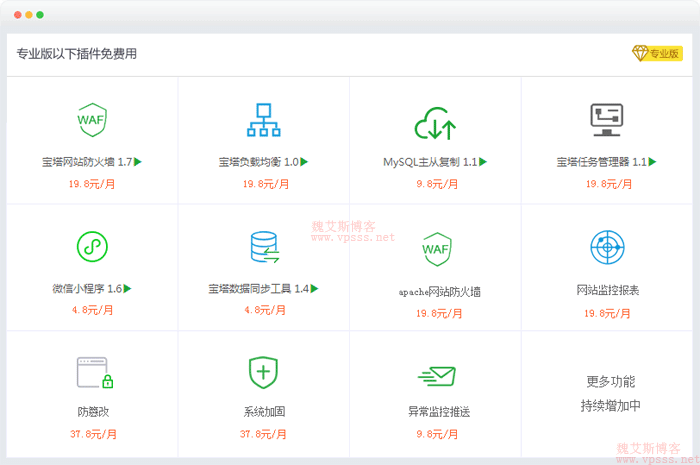Screen dimensions: 700x465
Task: Click the 9.8元/月 price under MySQL主从复制
Action: tap(437, 184)
